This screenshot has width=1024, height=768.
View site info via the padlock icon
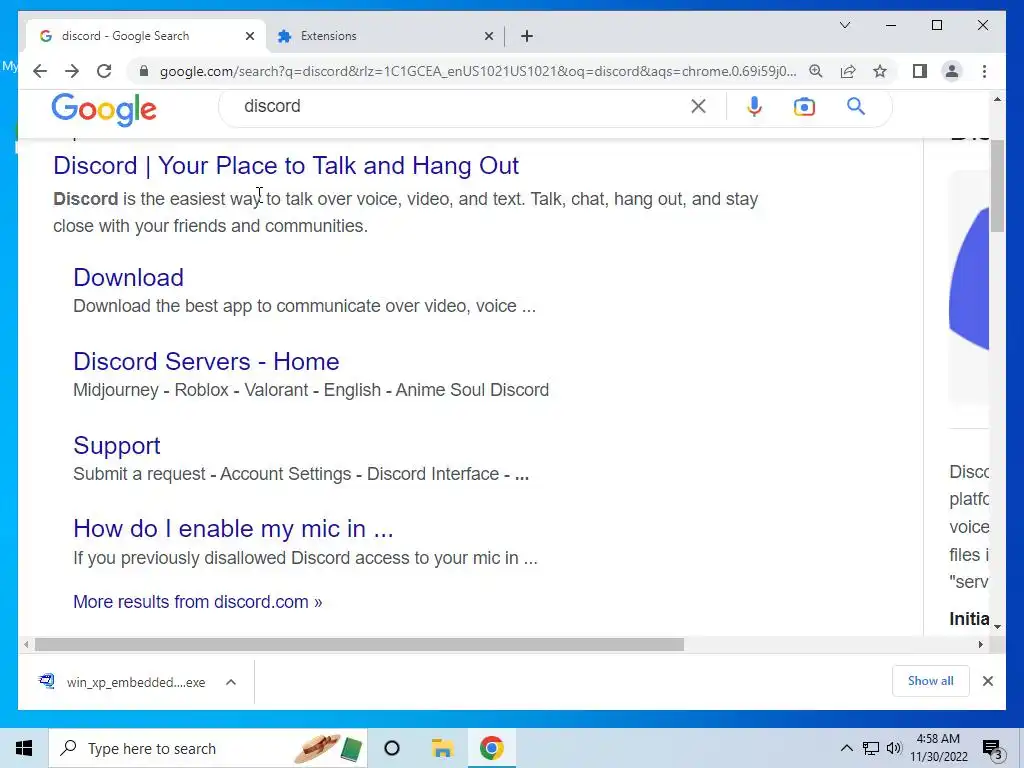tap(144, 71)
